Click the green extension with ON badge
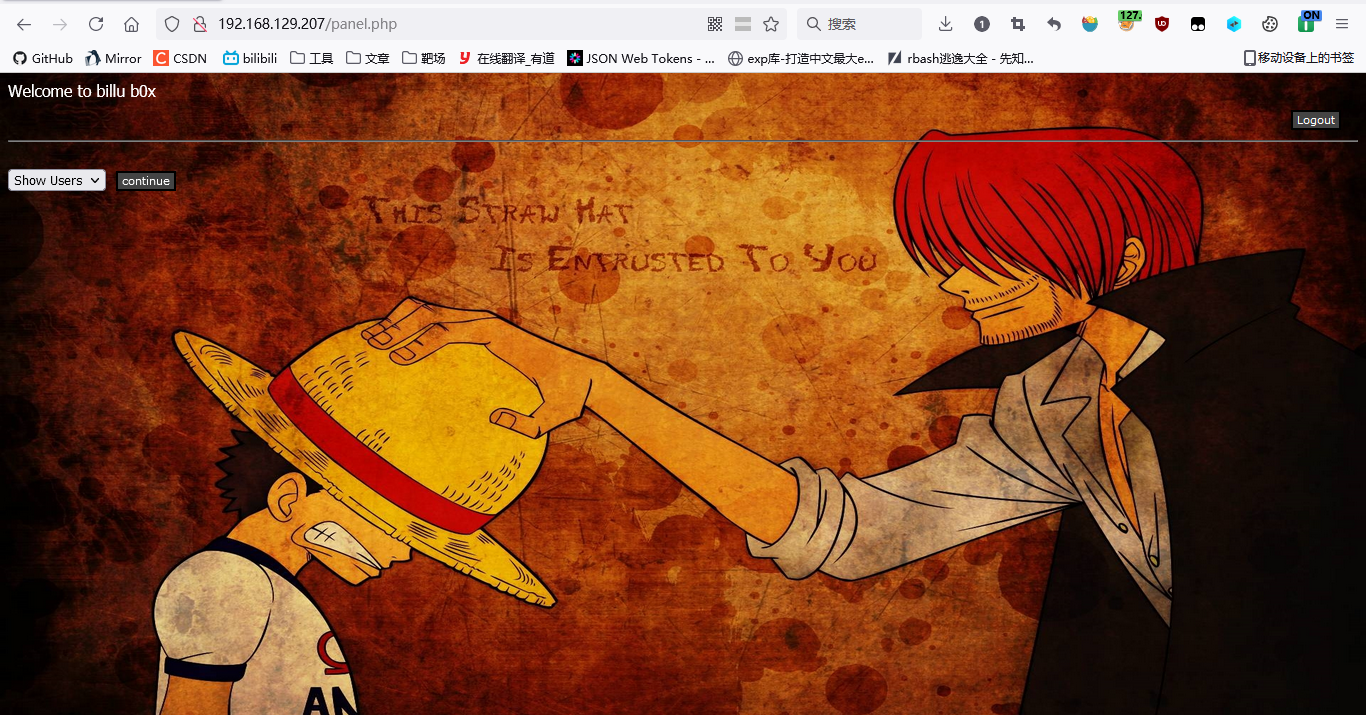 (x=1308, y=22)
